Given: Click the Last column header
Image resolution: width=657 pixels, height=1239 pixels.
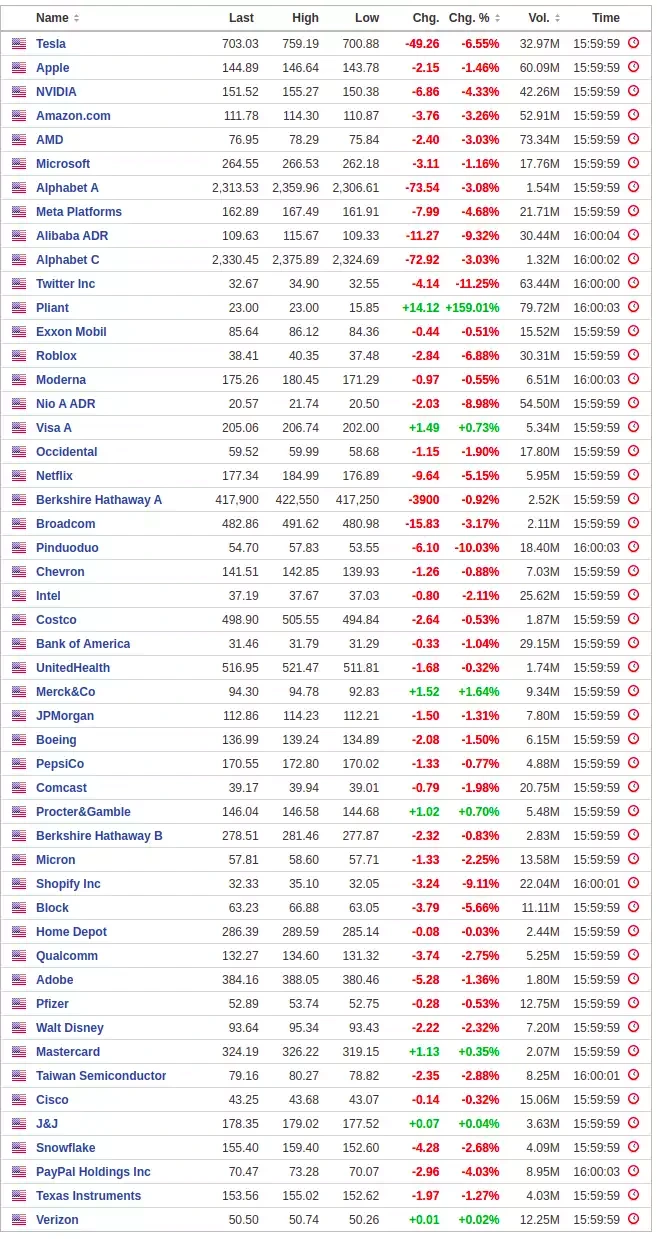Looking at the screenshot, I should tap(241, 18).
